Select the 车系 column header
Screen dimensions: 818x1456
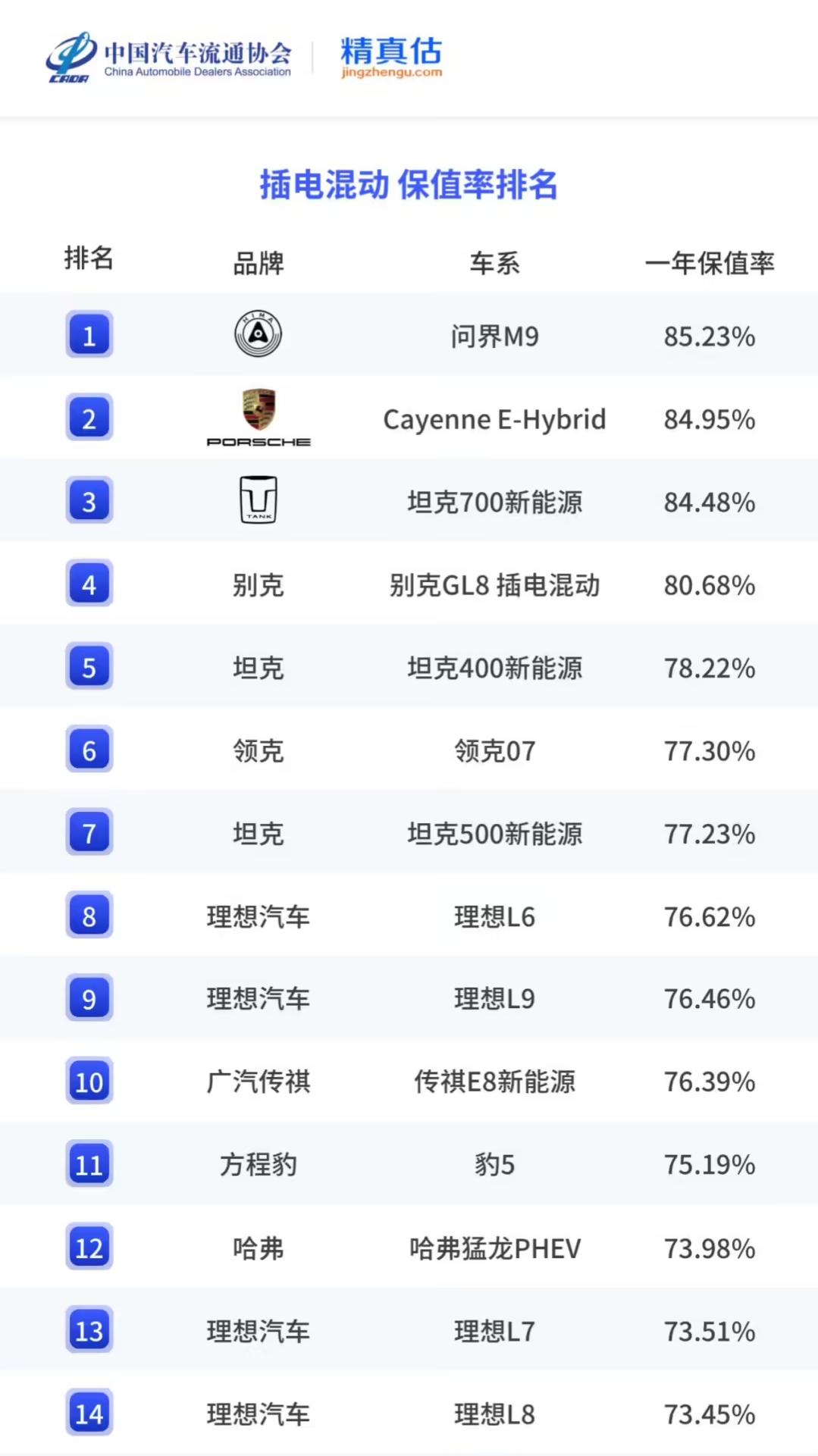(494, 263)
